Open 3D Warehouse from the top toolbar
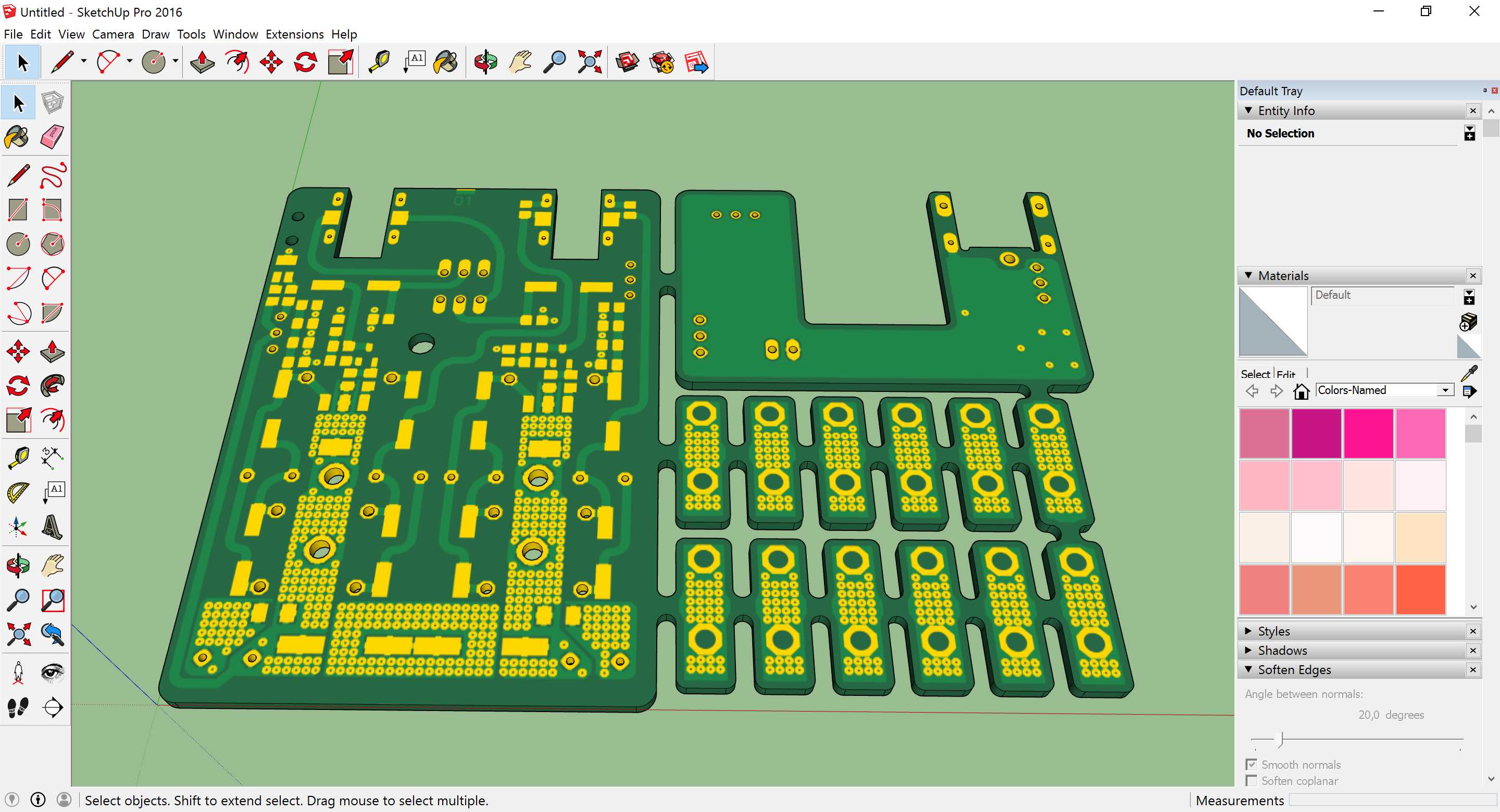This screenshot has width=1500, height=812. click(x=628, y=62)
